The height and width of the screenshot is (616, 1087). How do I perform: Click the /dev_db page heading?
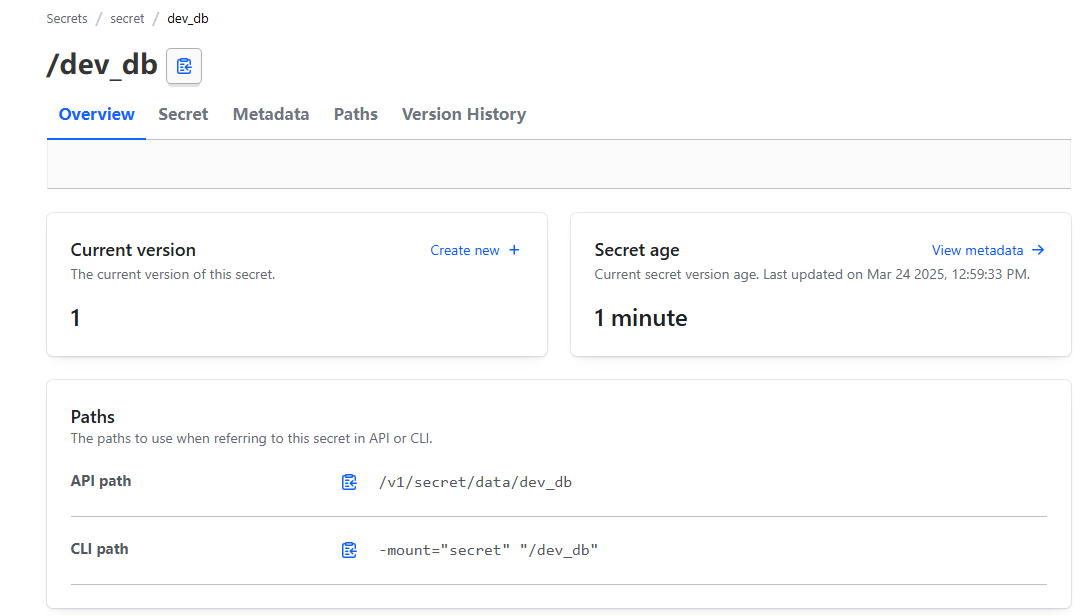[x=102, y=65]
